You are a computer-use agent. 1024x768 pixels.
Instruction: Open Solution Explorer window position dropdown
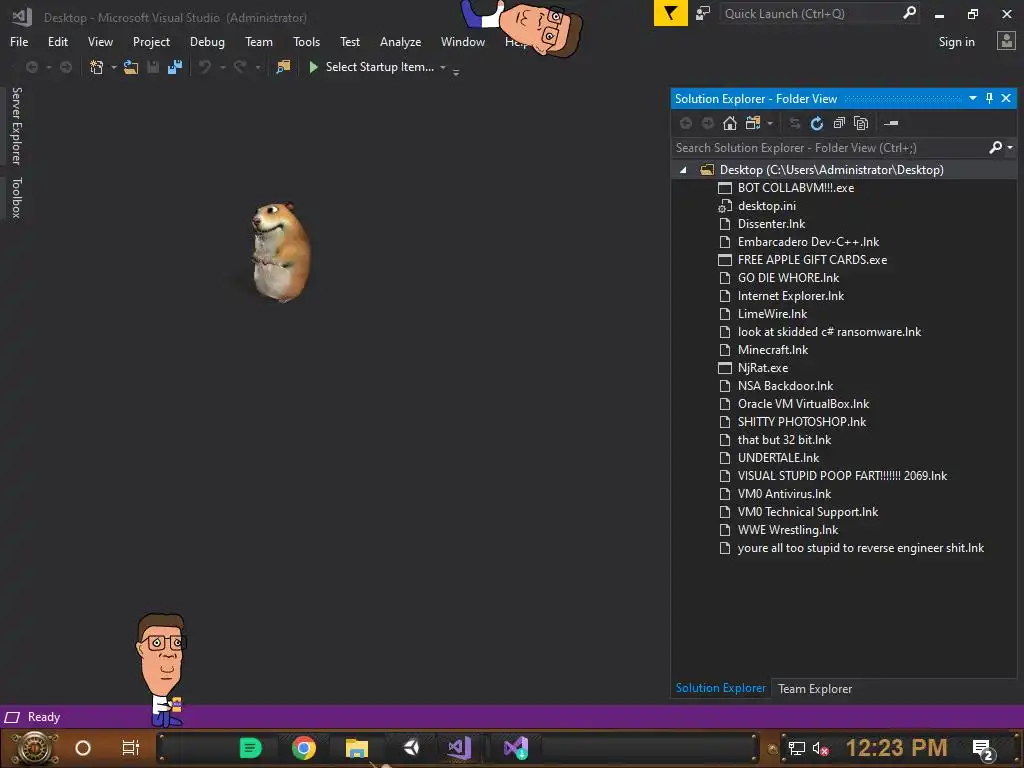pyautogui.click(x=972, y=99)
